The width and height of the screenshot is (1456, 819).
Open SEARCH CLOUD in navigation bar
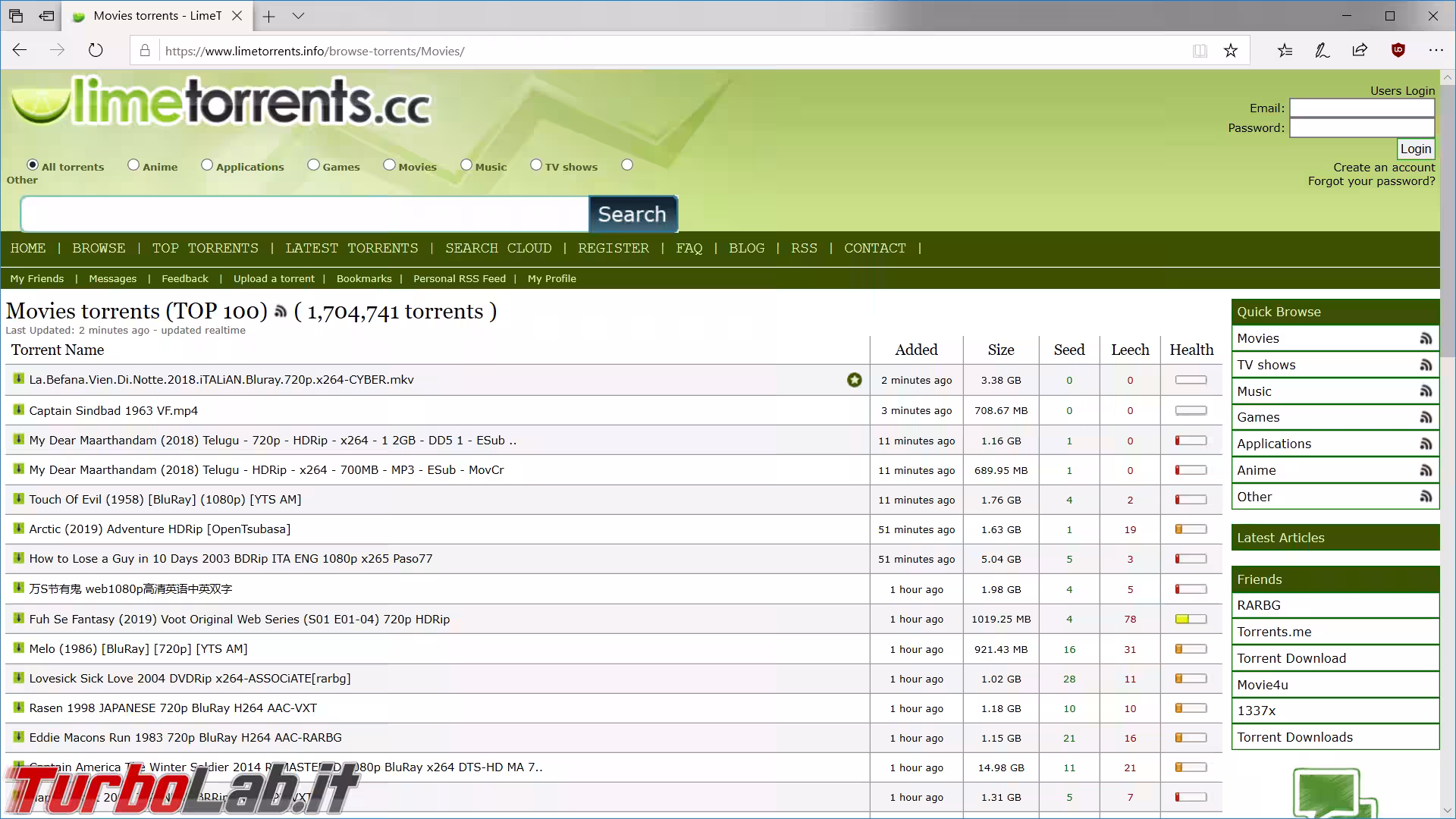coord(498,248)
